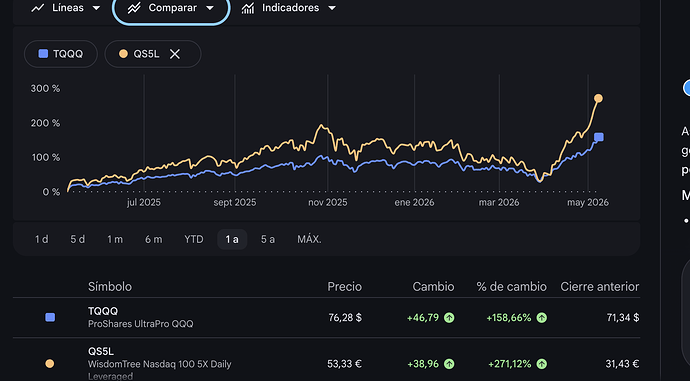Image resolution: width=690 pixels, height=381 pixels.
Task: Click the +158,66% change value
Action: [509, 318]
